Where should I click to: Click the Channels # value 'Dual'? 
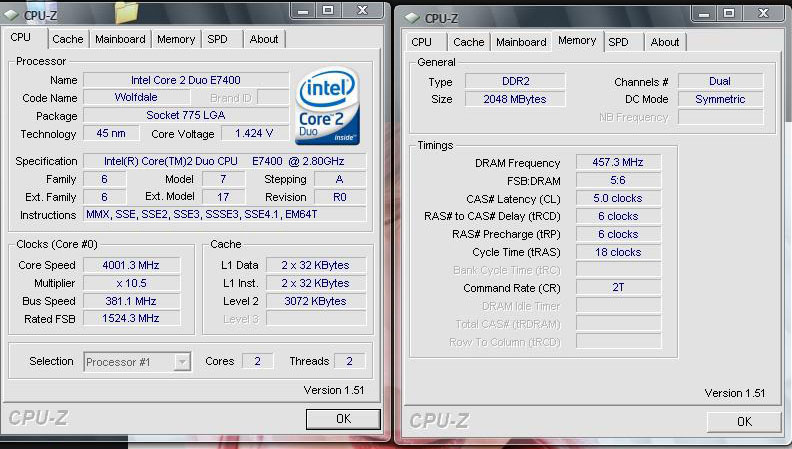click(x=720, y=81)
